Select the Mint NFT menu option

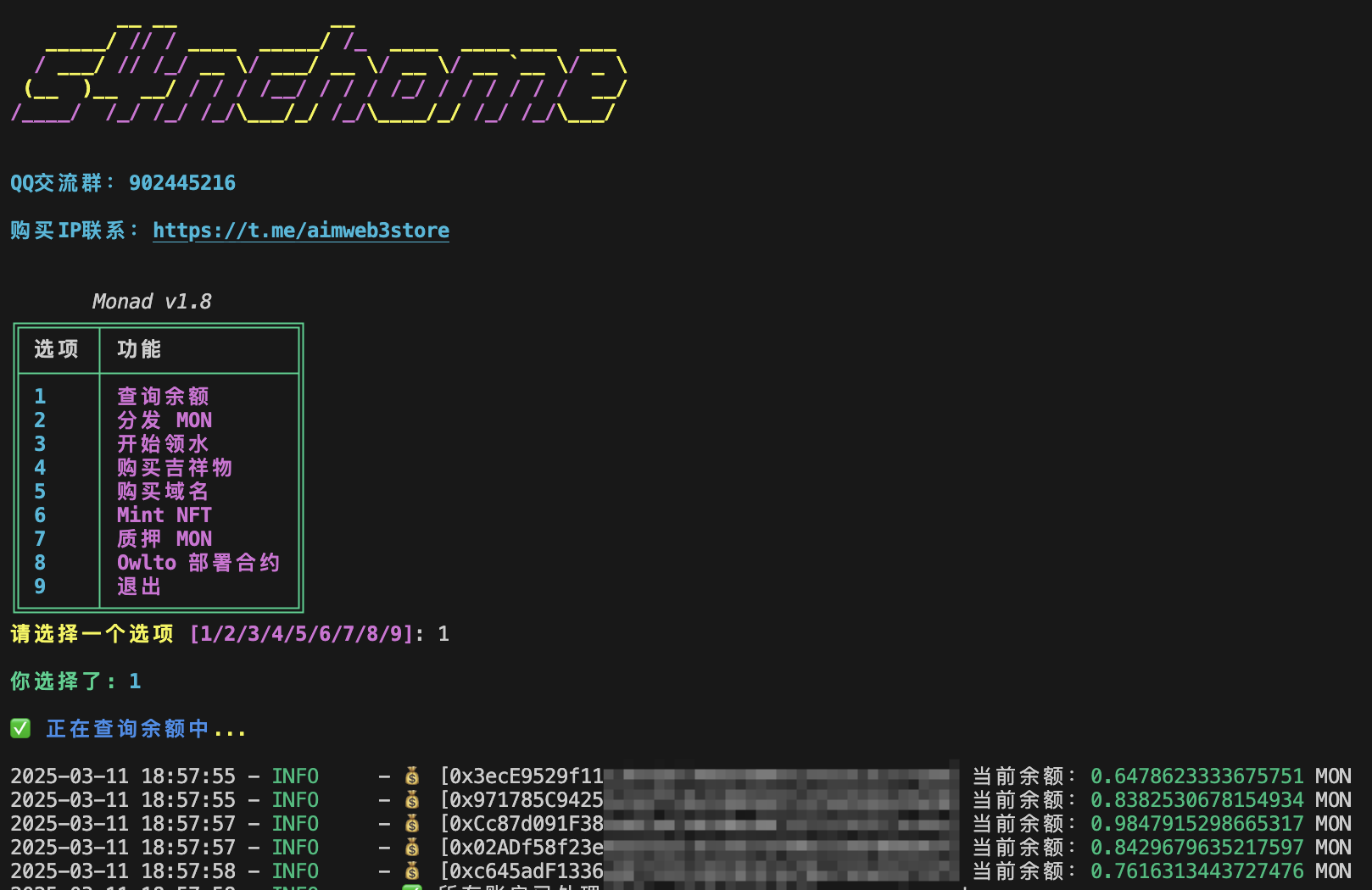click(165, 515)
